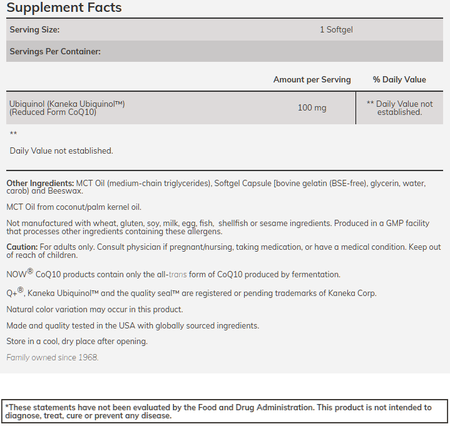Image resolution: width=450 pixels, height=434 pixels.
Task: Click the Daily Value not established cell
Action: [x=400, y=108]
